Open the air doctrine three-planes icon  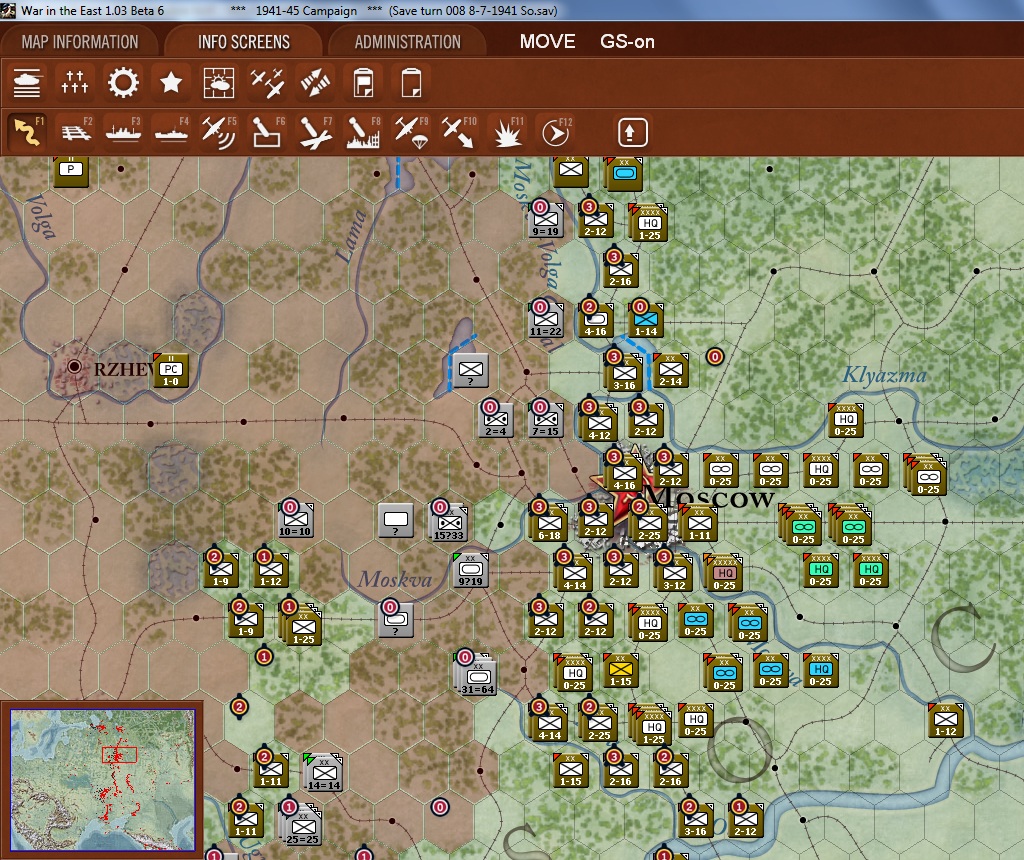(x=267, y=83)
